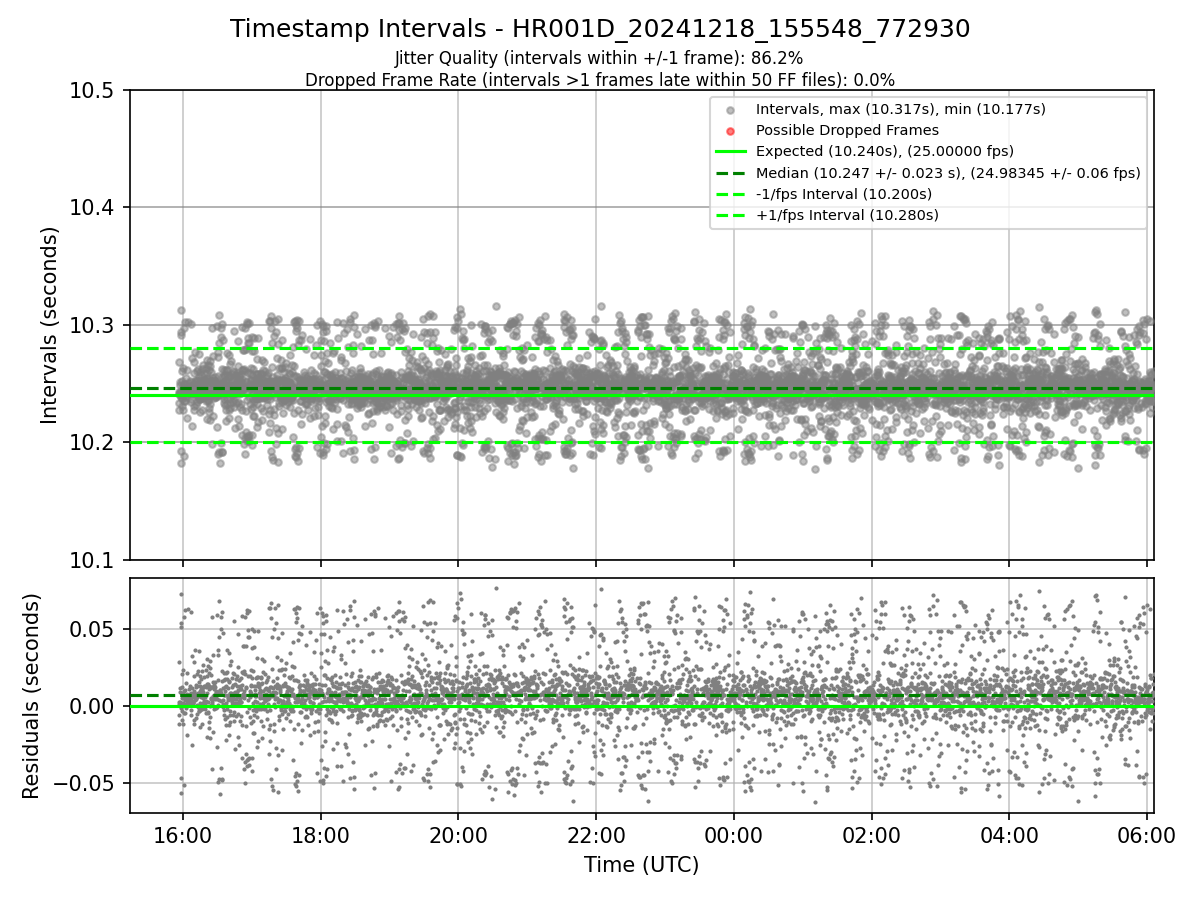Click the 06:00 x-axis tick label
The width and height of the screenshot is (1200, 900).
click(1146, 834)
